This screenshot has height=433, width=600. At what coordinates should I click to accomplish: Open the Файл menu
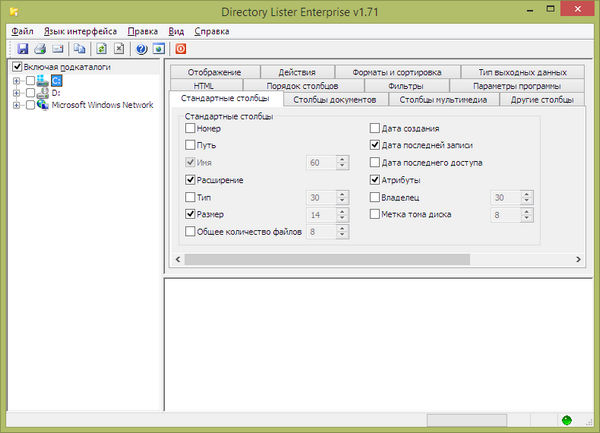coord(22,31)
